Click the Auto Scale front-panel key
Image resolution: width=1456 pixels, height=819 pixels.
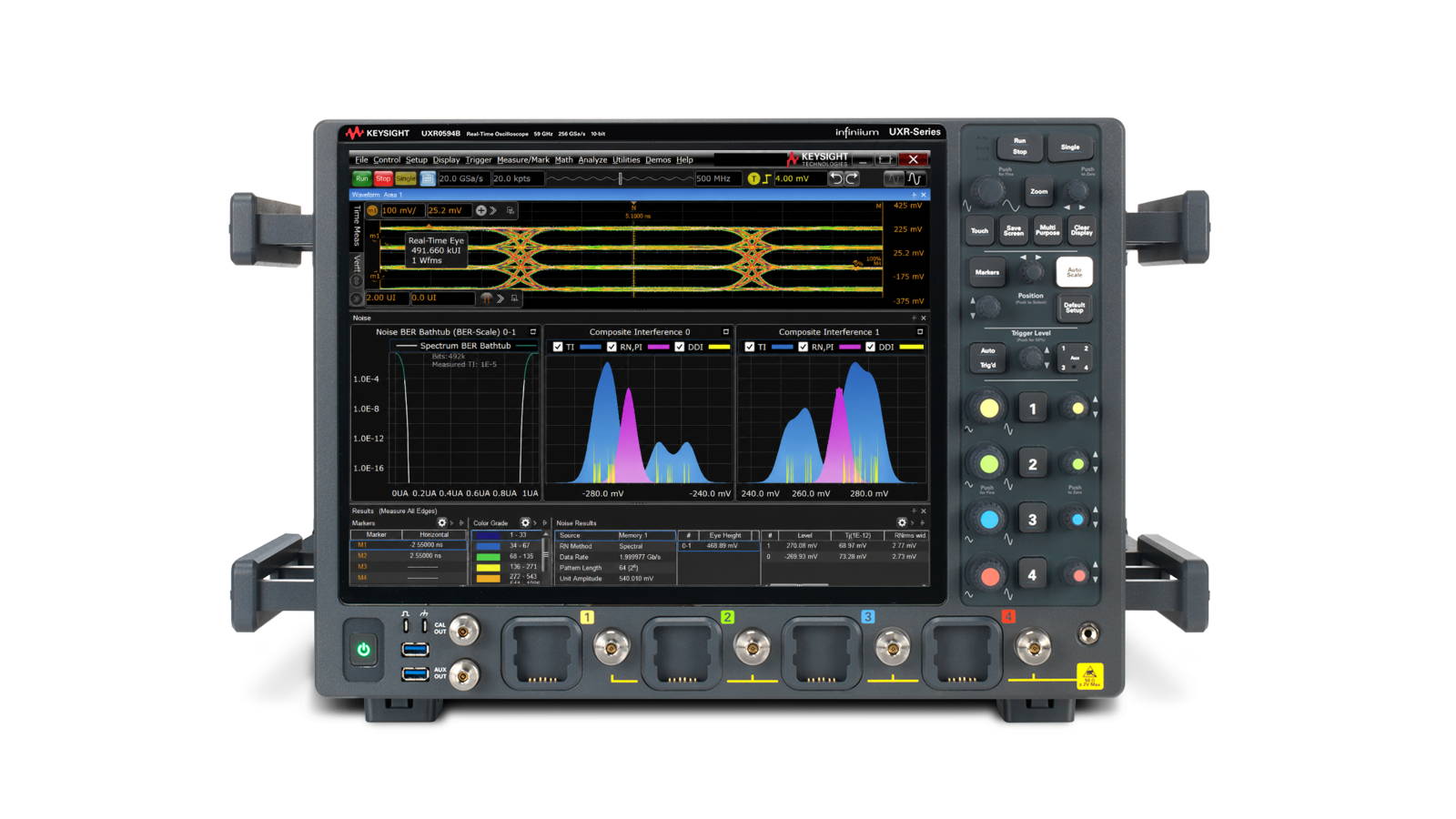(x=1075, y=272)
